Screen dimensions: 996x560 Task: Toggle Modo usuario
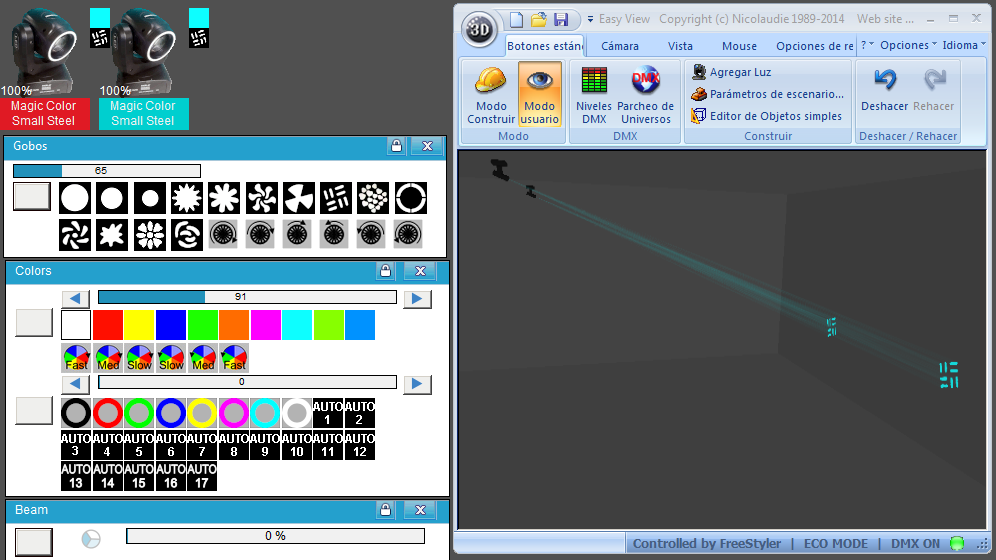539,95
